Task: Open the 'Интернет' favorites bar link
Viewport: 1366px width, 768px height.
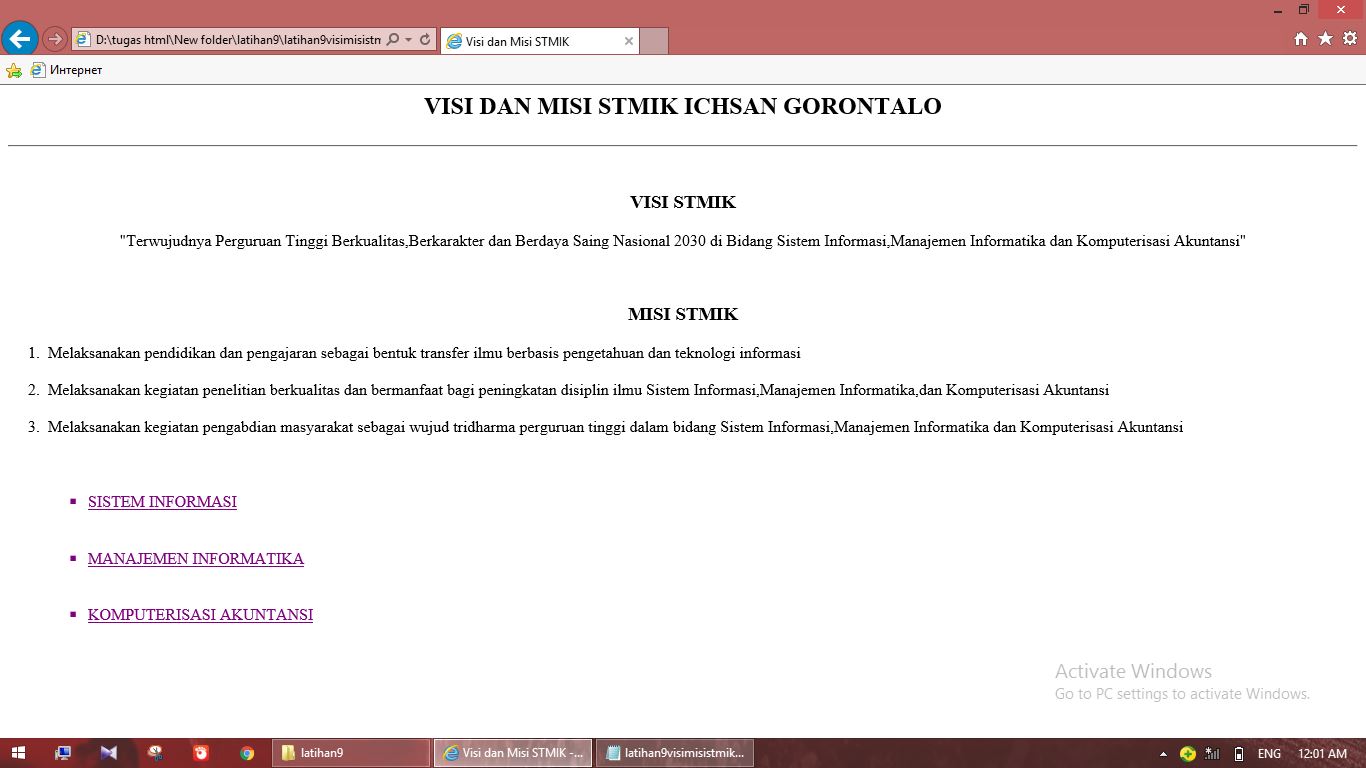Action: pyautogui.click(x=67, y=70)
